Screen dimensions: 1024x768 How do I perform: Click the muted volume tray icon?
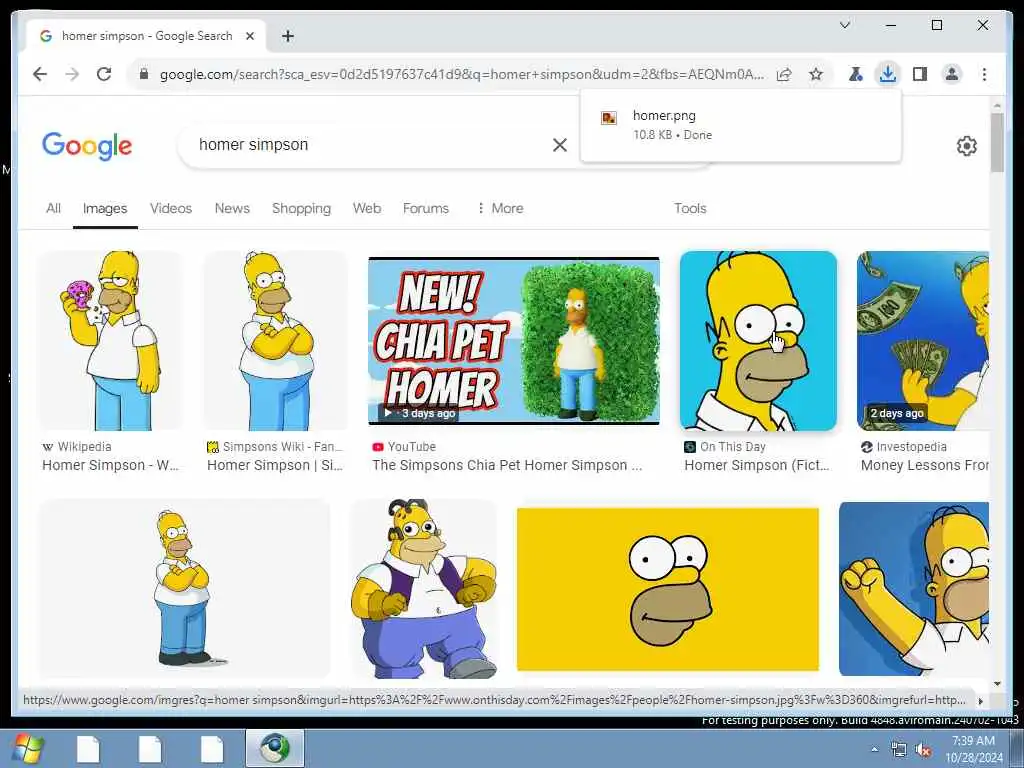coord(923,750)
